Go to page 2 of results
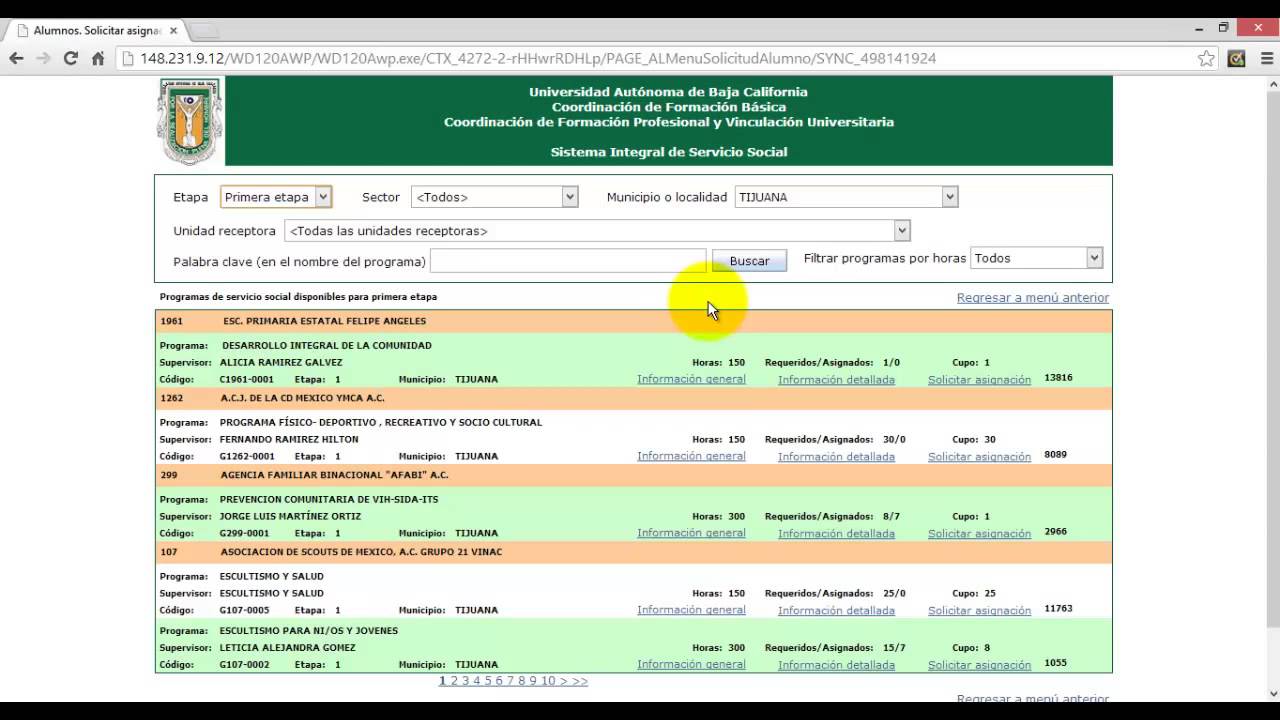Screen dimensions: 1280x720 [x=454, y=681]
